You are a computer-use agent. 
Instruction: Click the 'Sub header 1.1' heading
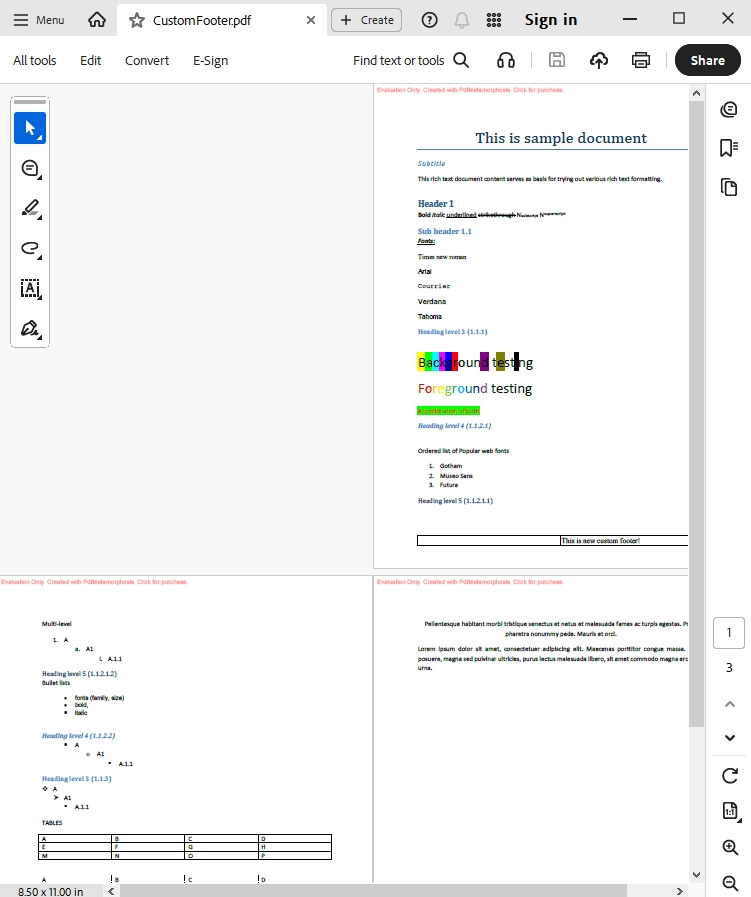click(444, 231)
